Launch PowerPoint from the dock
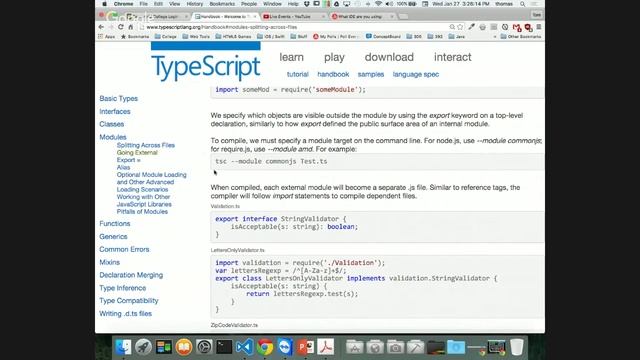This screenshot has height=360, width=640. click(305, 347)
